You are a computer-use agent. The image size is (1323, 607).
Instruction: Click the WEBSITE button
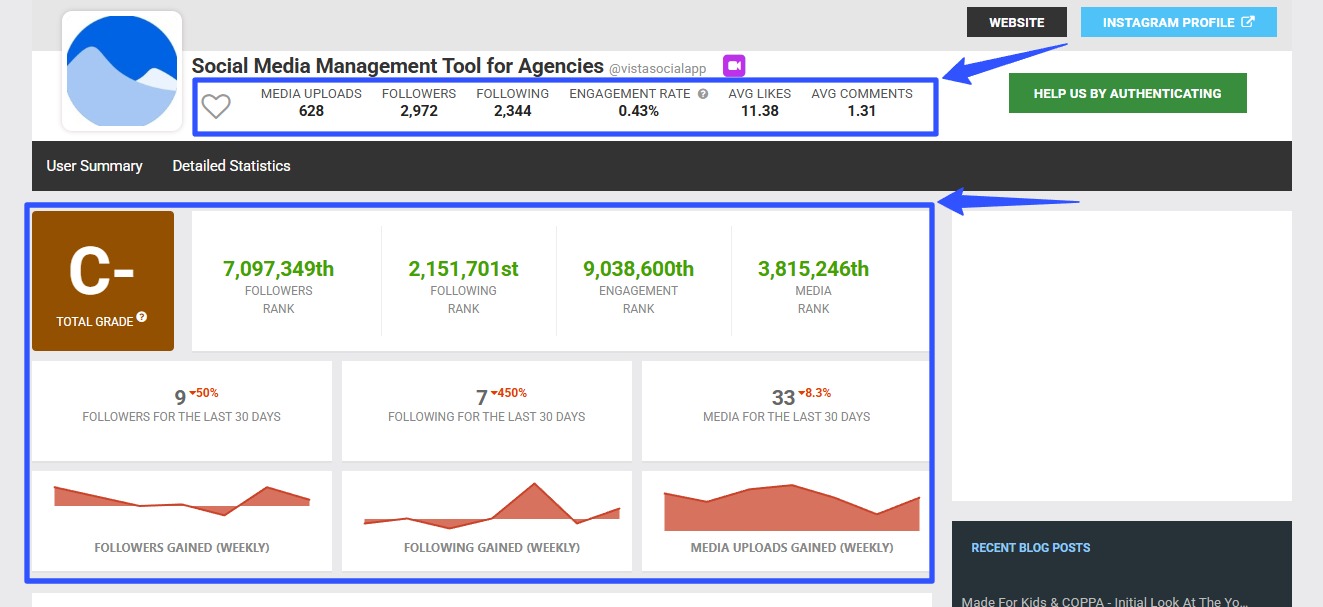pyautogui.click(x=1016, y=21)
